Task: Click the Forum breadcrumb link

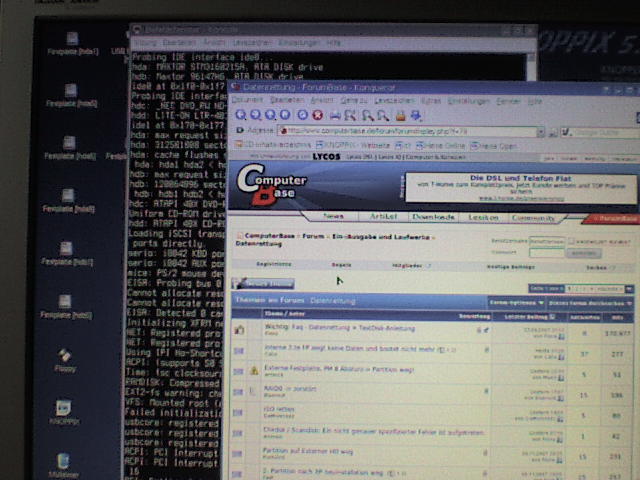Action: pyautogui.click(x=313, y=236)
